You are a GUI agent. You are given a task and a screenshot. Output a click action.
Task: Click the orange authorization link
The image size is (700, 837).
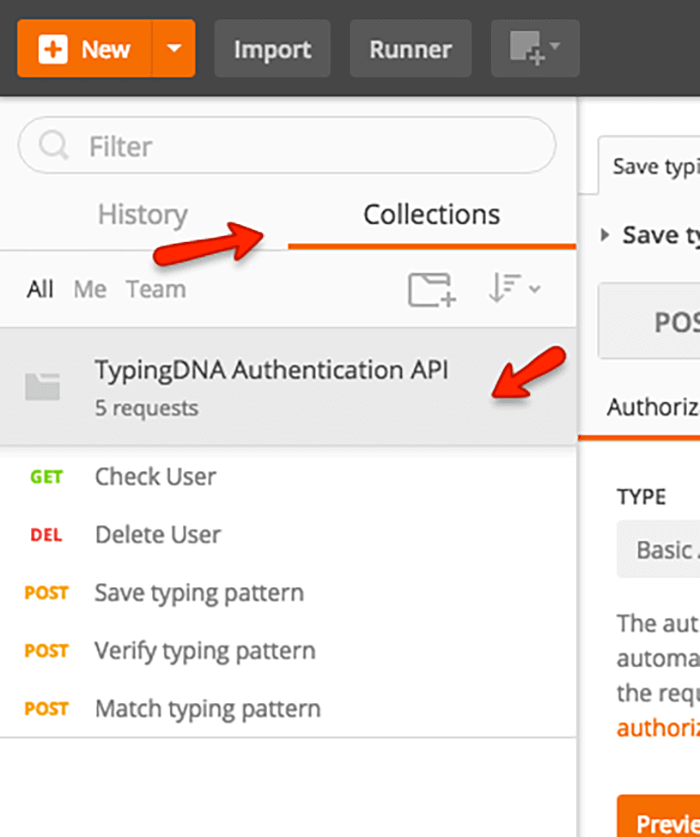tap(658, 728)
